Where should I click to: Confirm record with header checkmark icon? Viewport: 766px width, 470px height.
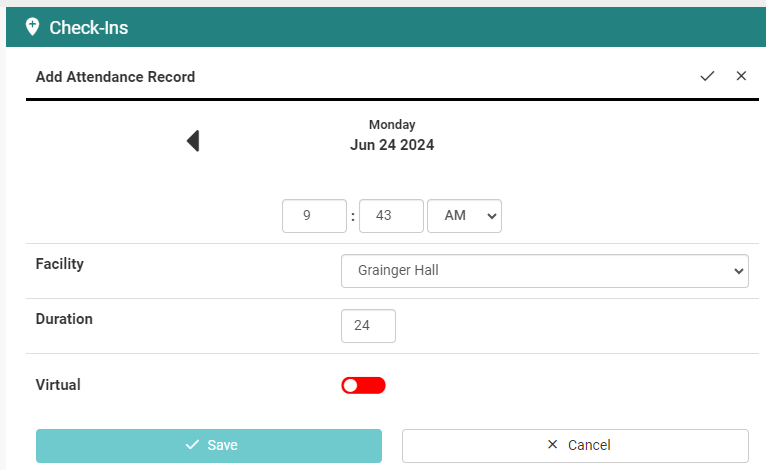(x=707, y=76)
